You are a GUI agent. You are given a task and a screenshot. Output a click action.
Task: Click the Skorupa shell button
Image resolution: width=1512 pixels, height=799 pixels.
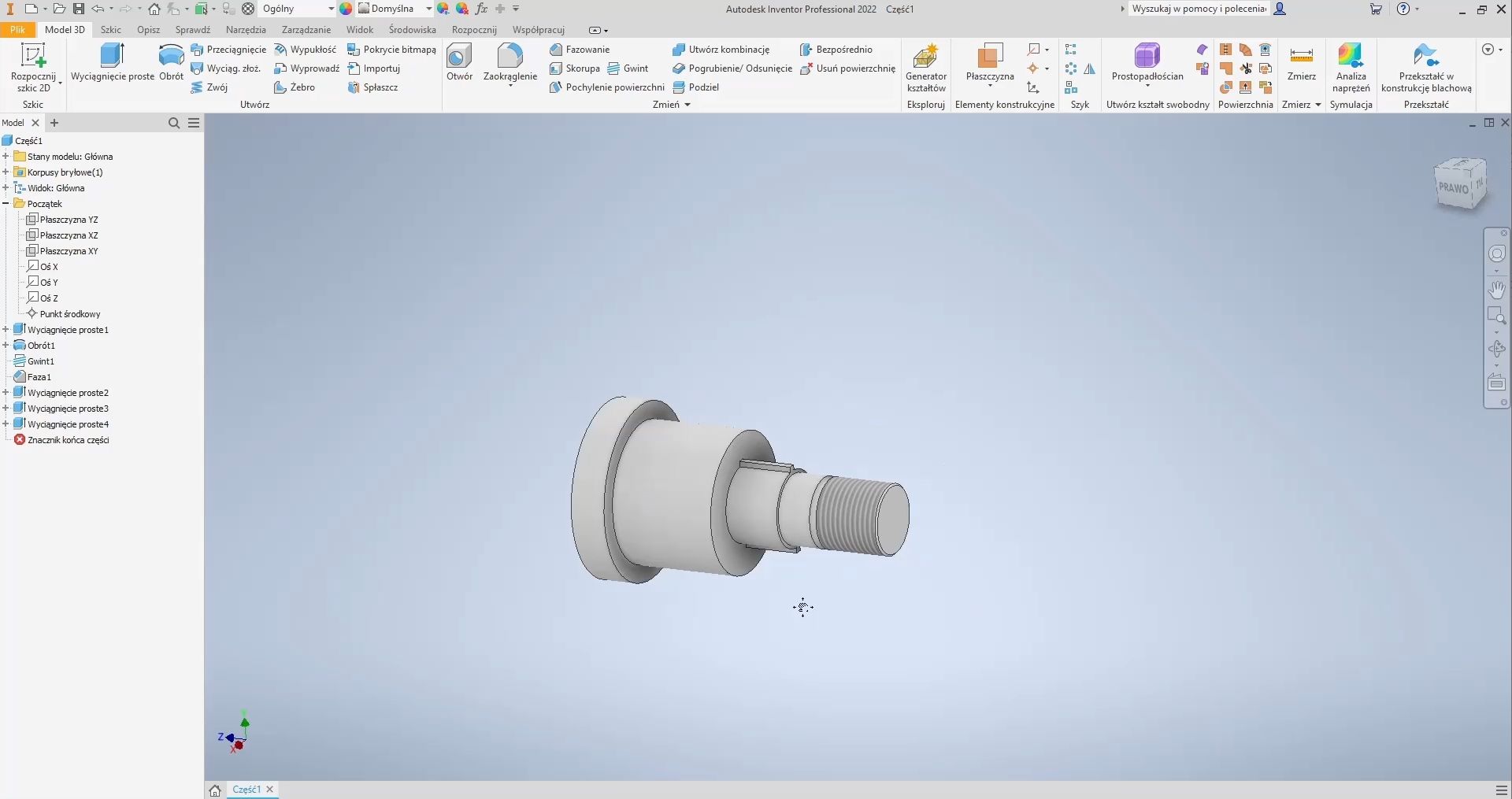[575, 68]
